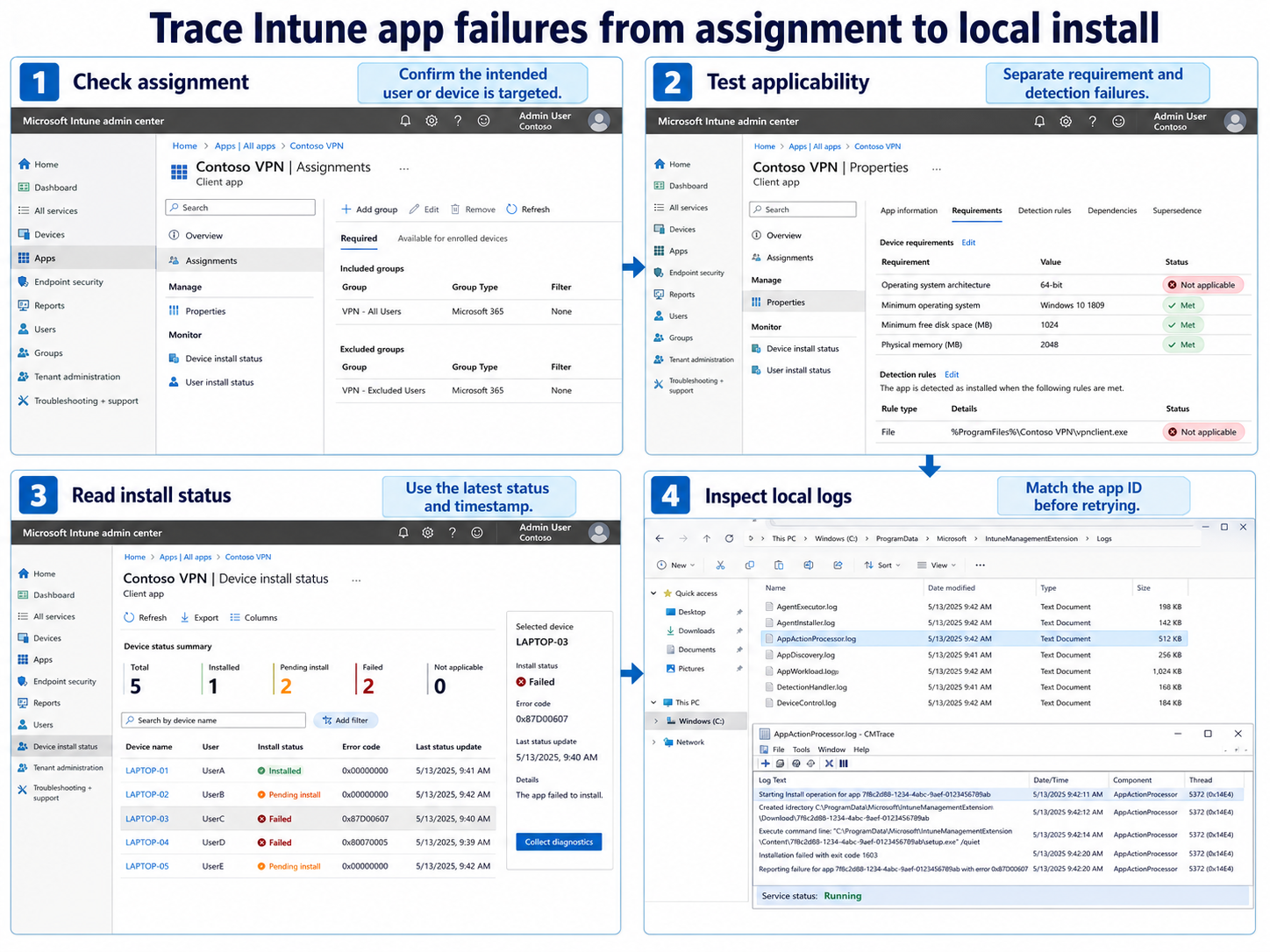
Task: Open the Detection rules tab
Action: [1045, 210]
